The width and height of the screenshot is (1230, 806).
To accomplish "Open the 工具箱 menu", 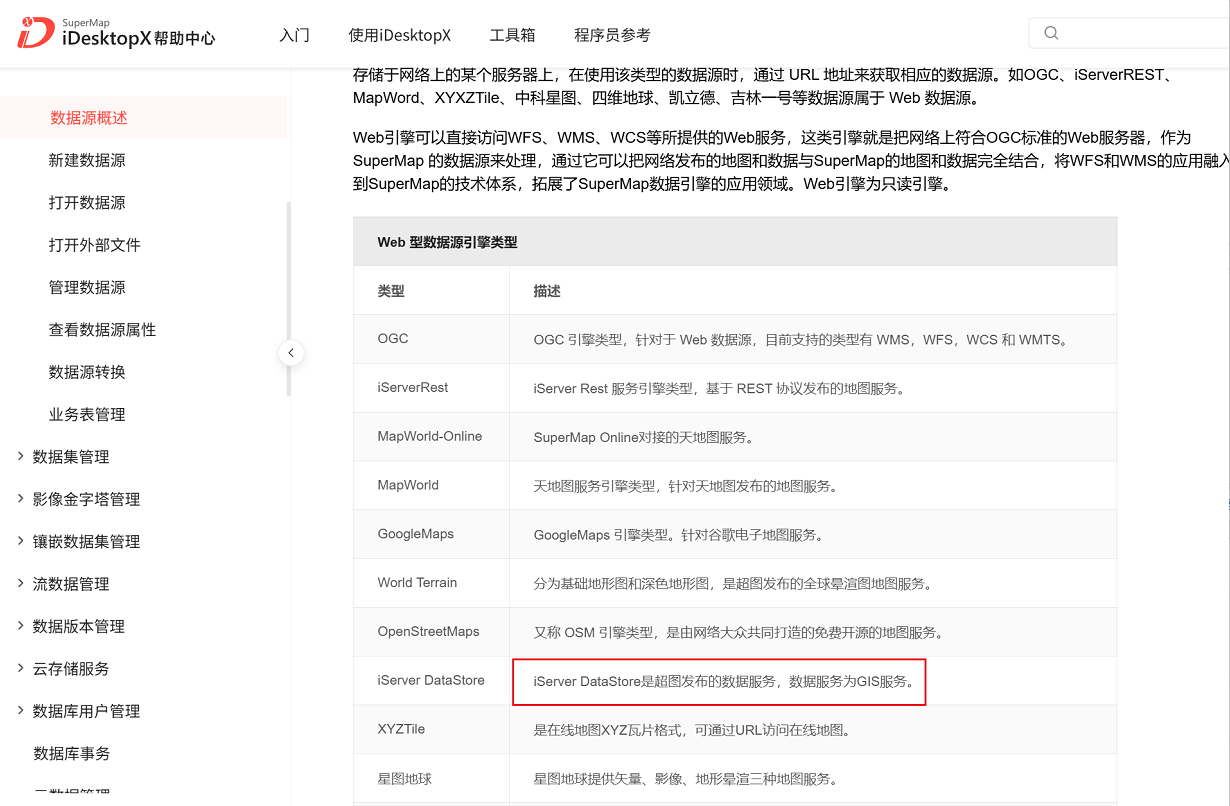I will 512,35.
